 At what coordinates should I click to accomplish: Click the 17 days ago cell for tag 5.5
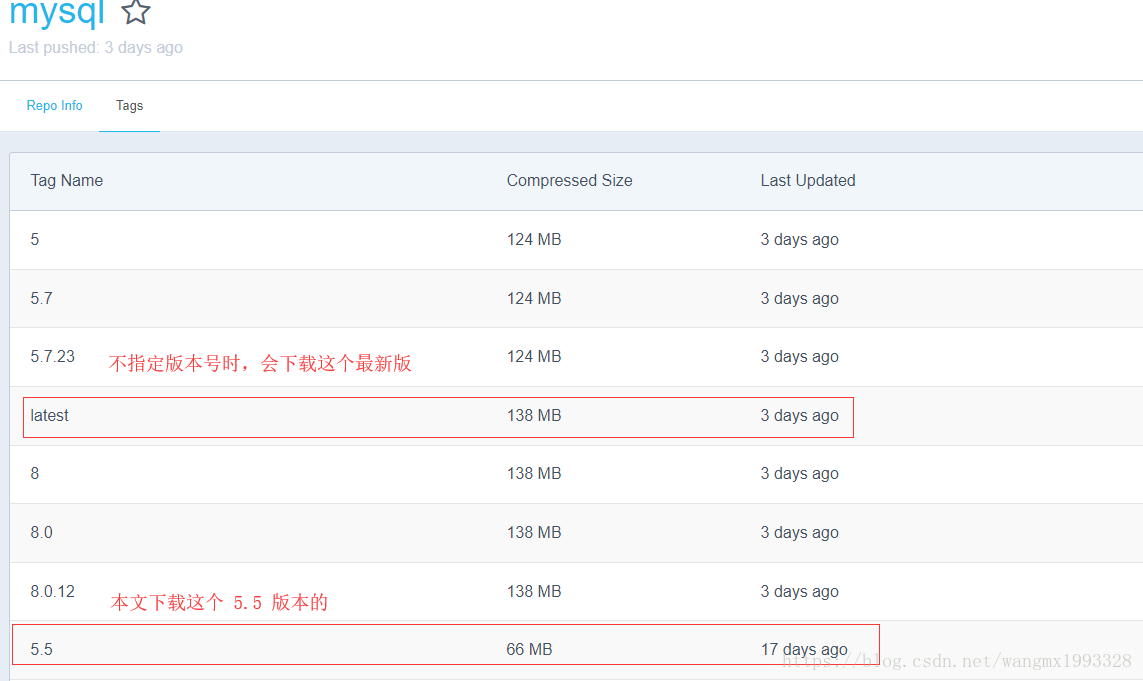coord(804,650)
